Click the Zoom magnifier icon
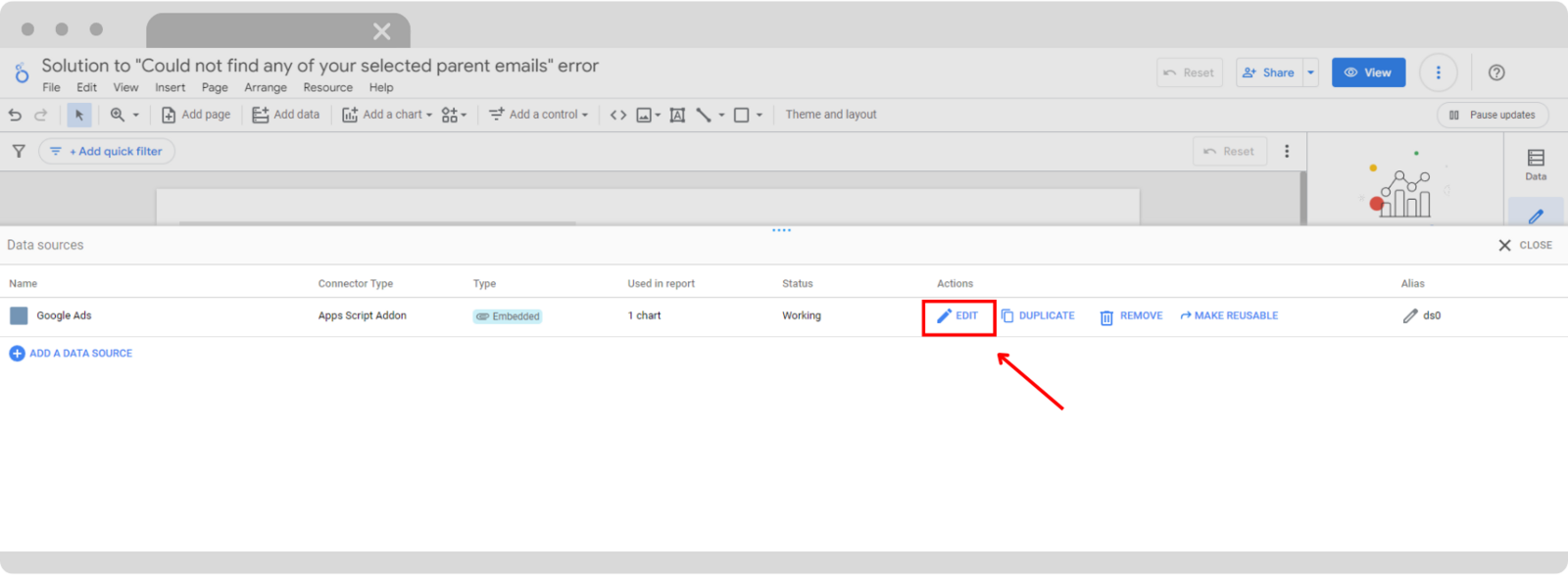1568x575 pixels. coord(118,115)
